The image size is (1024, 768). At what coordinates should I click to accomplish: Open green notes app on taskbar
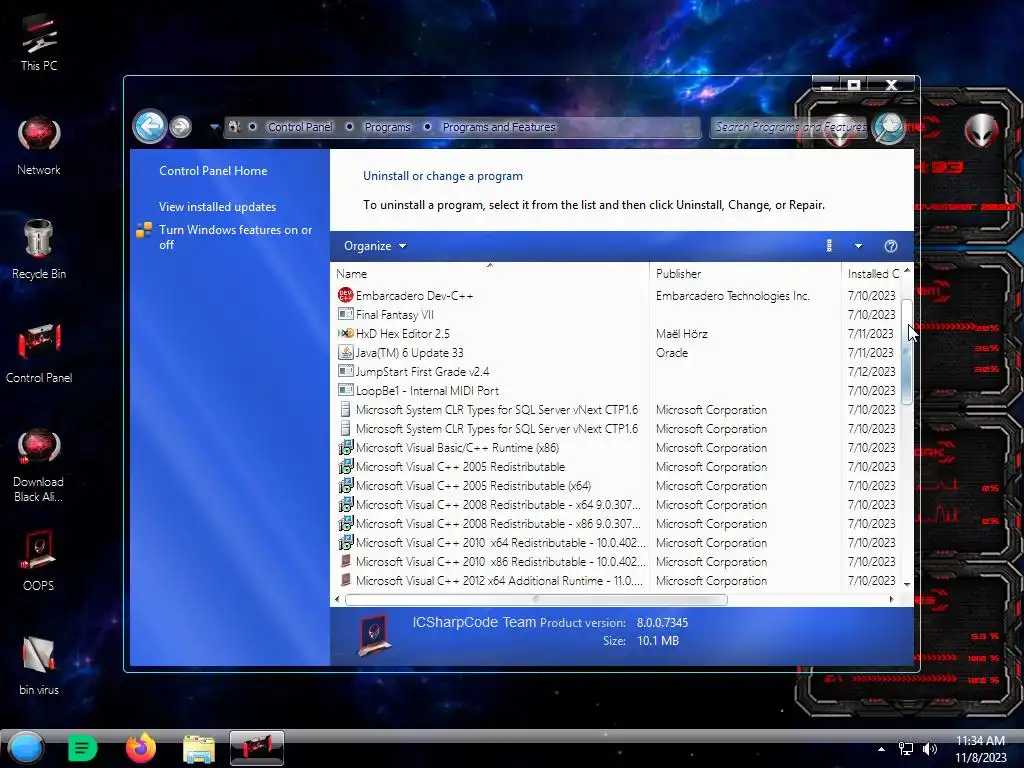coord(82,748)
